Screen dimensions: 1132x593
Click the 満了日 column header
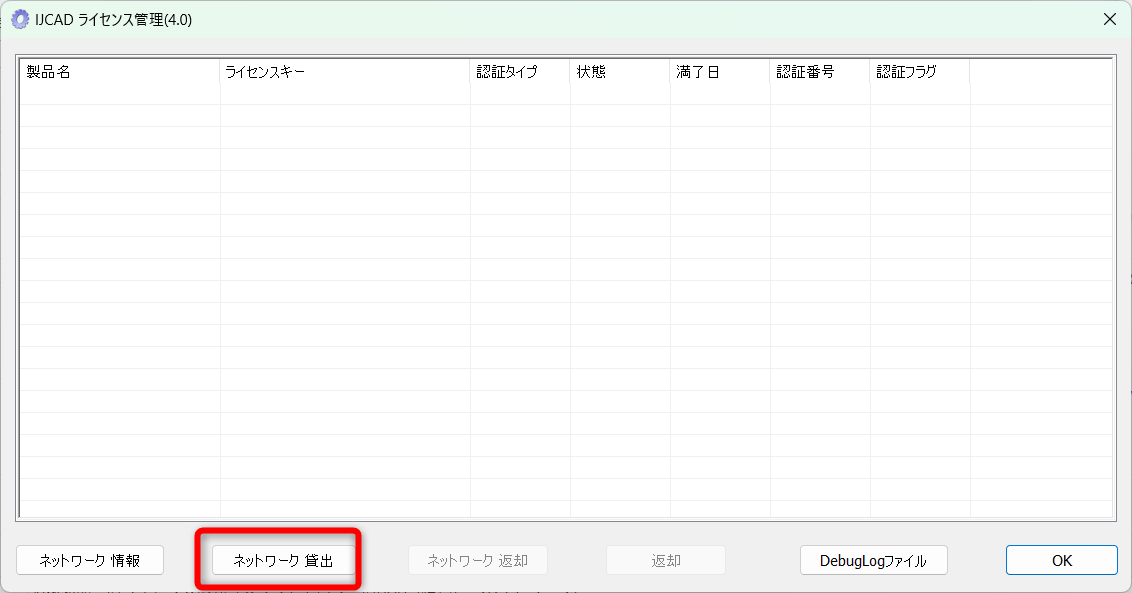(x=720, y=72)
